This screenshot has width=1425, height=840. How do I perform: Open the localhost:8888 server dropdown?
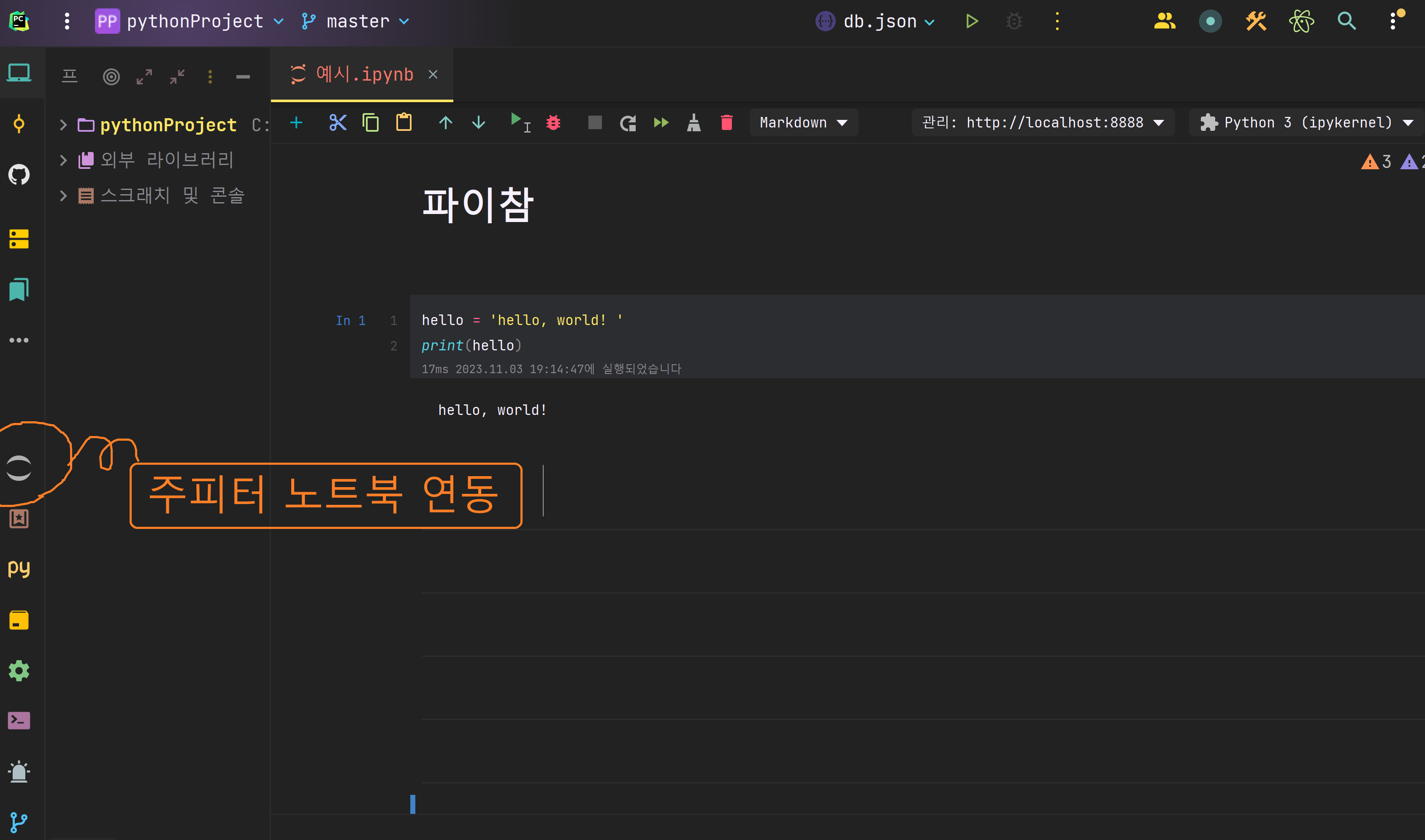click(x=1043, y=122)
